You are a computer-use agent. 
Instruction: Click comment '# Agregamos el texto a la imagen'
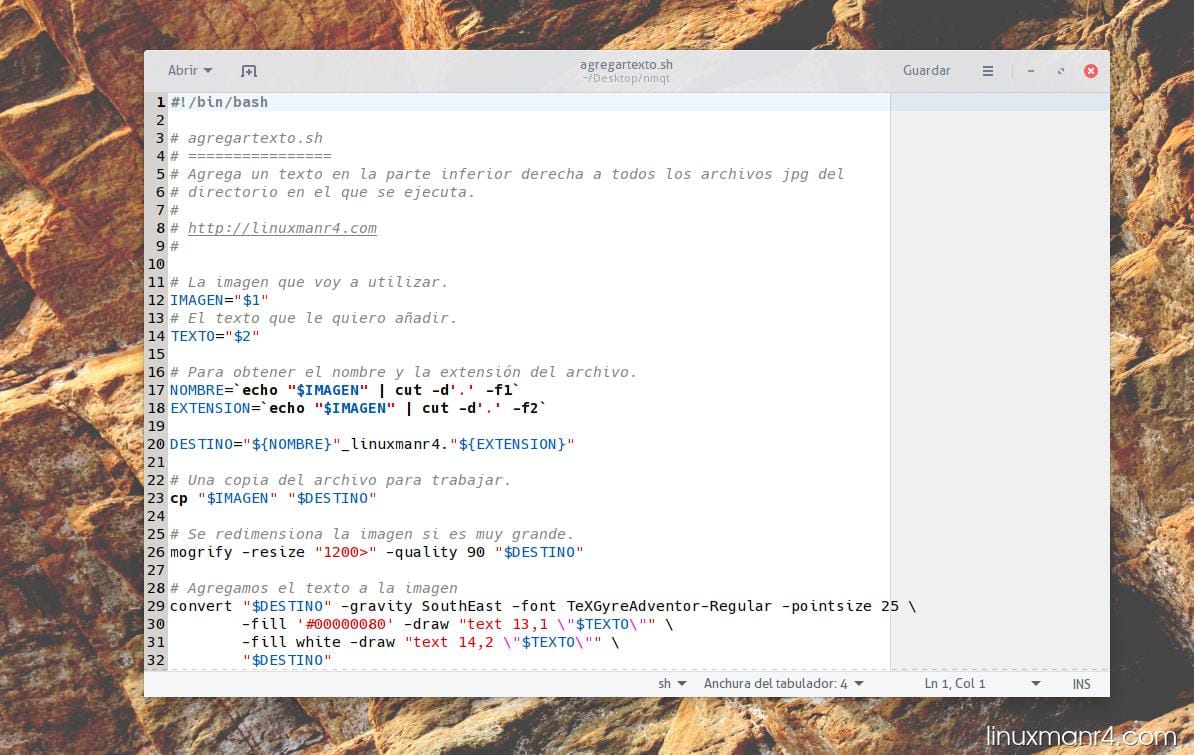(314, 588)
